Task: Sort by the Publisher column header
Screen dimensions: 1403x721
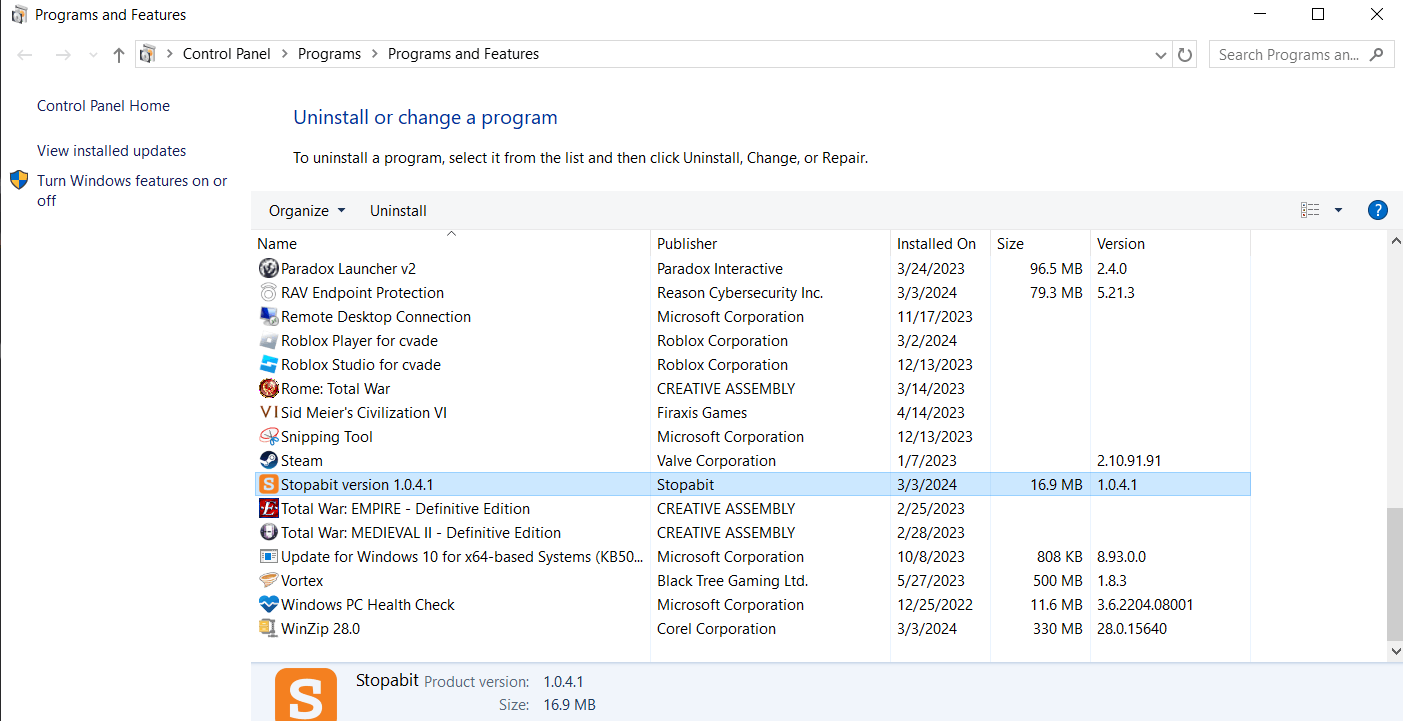Action: (x=770, y=243)
